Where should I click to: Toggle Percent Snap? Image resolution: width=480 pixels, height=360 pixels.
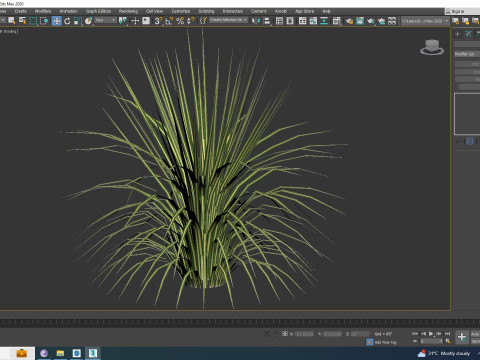click(180, 21)
